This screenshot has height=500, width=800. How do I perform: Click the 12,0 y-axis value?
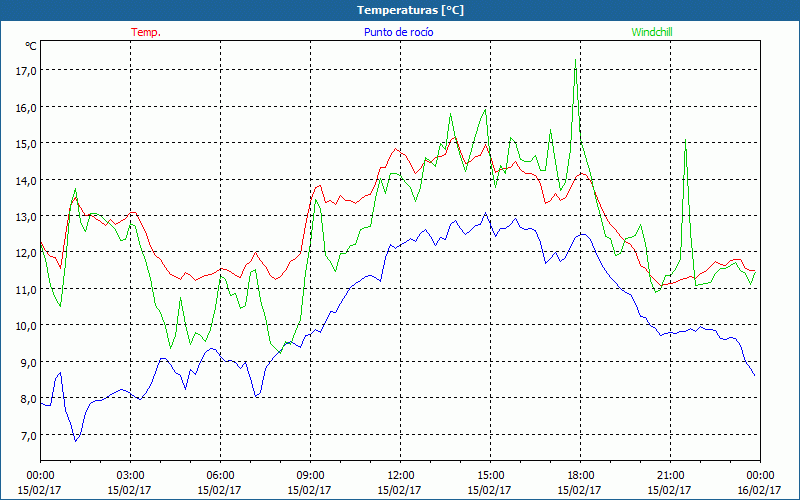[x=26, y=253]
